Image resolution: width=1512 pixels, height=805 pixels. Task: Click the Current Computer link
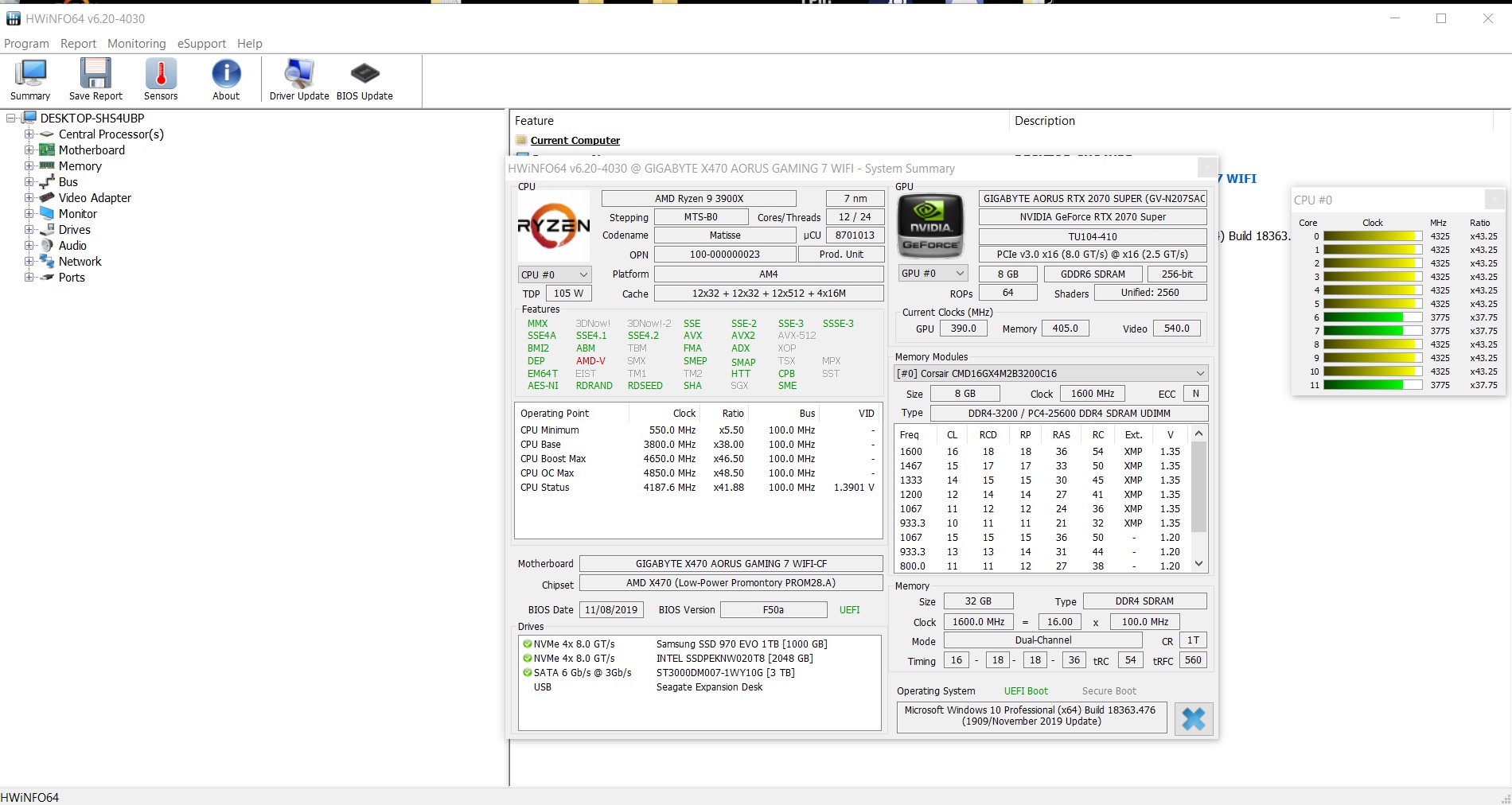coord(575,141)
